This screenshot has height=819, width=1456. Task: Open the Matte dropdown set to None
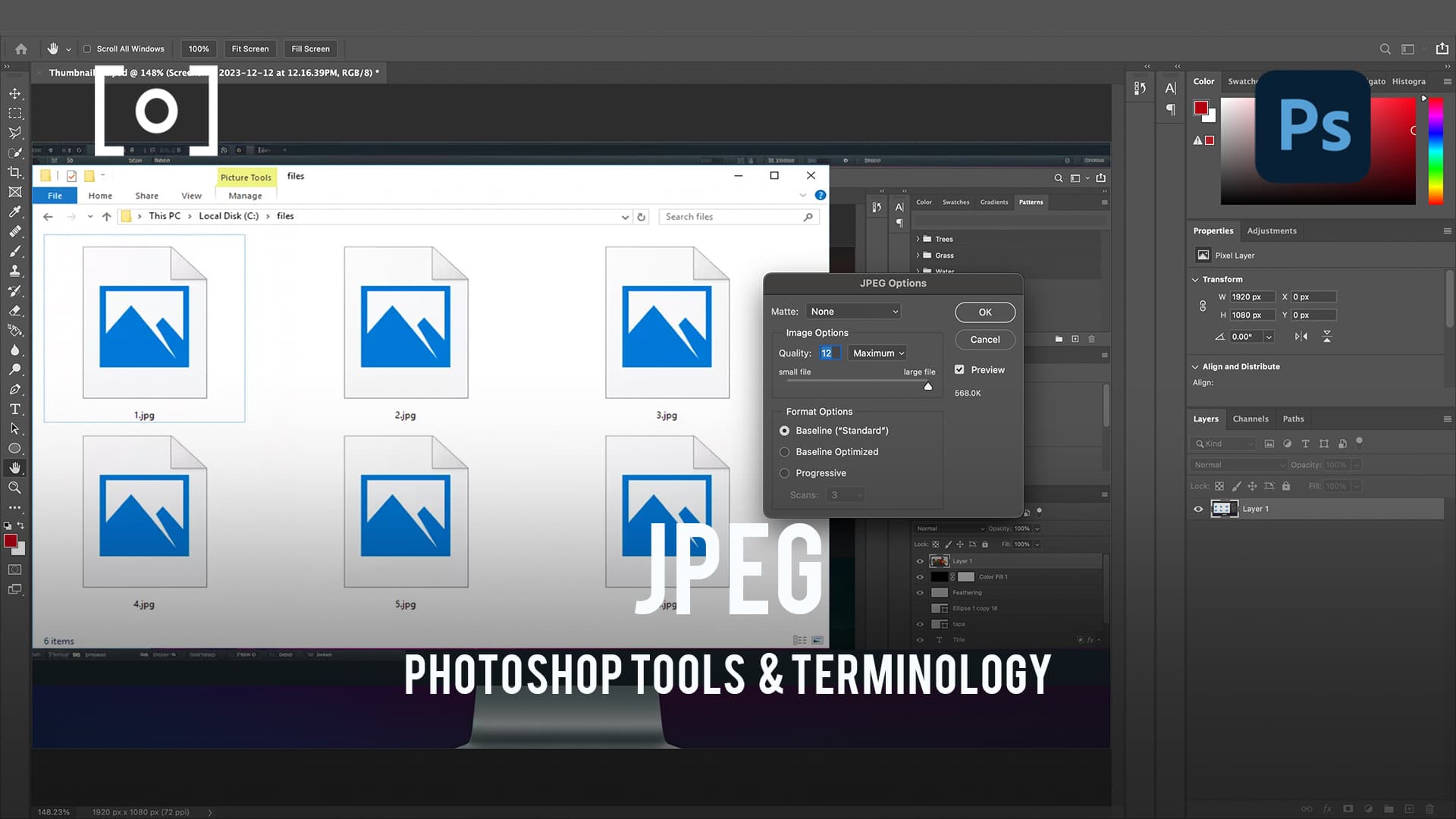[852, 311]
